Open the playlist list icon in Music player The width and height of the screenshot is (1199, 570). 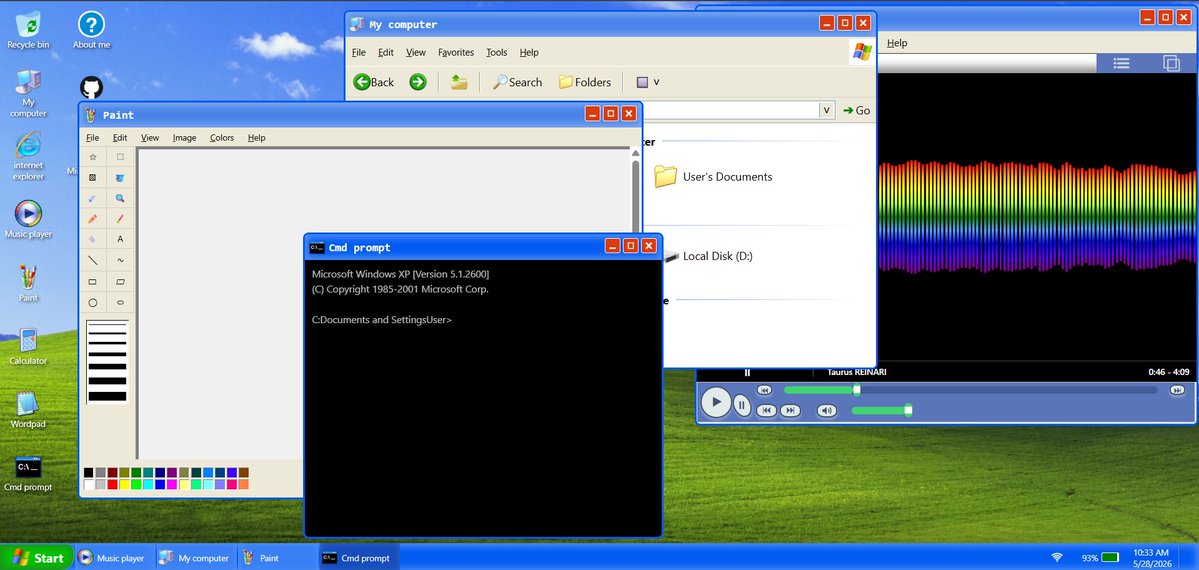click(x=1121, y=64)
